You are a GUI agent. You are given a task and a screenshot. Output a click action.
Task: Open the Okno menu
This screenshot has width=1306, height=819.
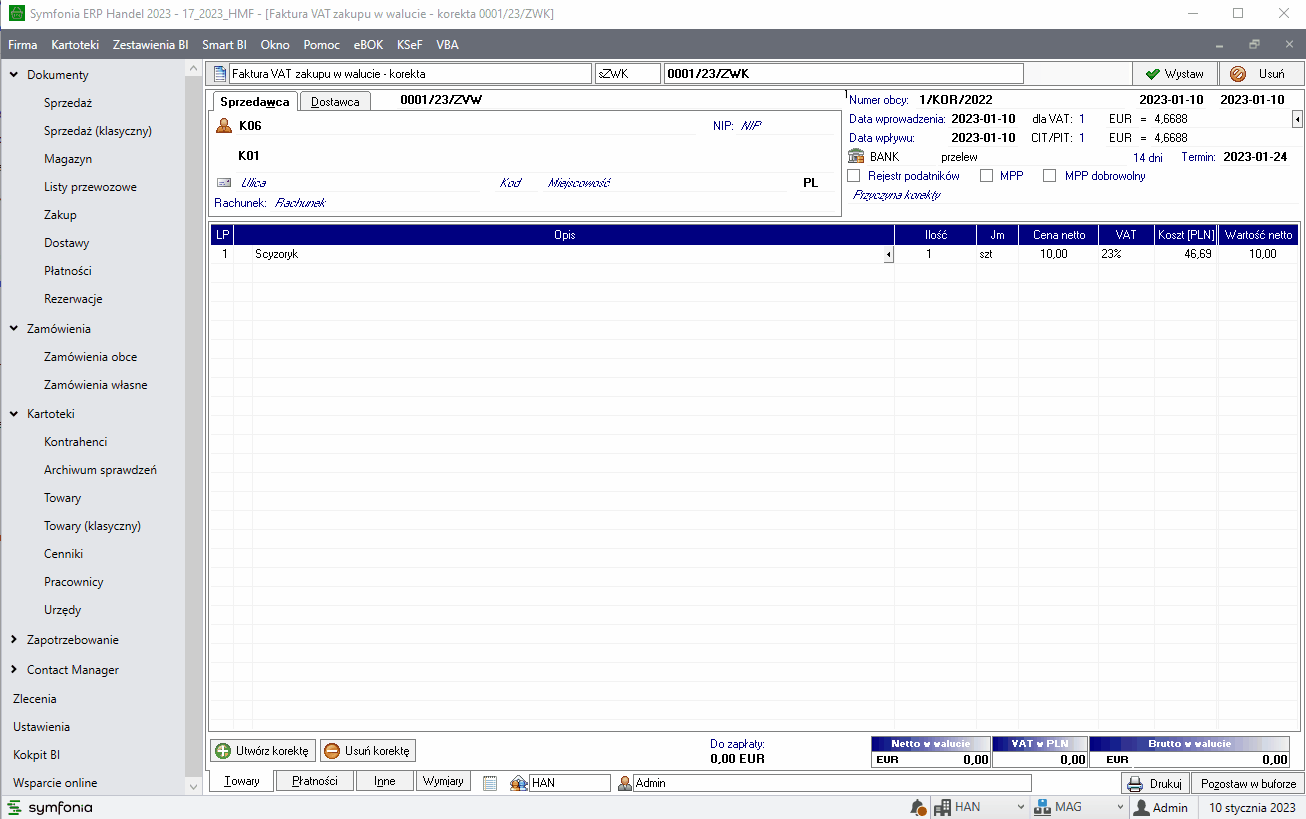click(x=275, y=45)
